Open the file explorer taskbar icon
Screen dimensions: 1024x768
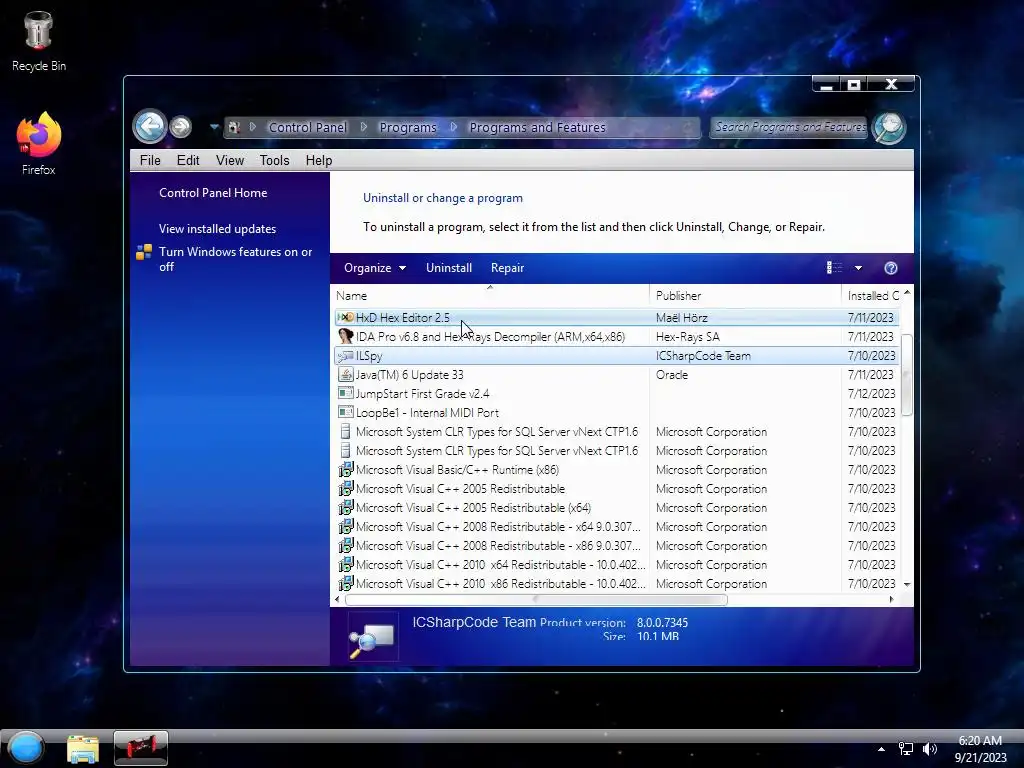point(83,748)
